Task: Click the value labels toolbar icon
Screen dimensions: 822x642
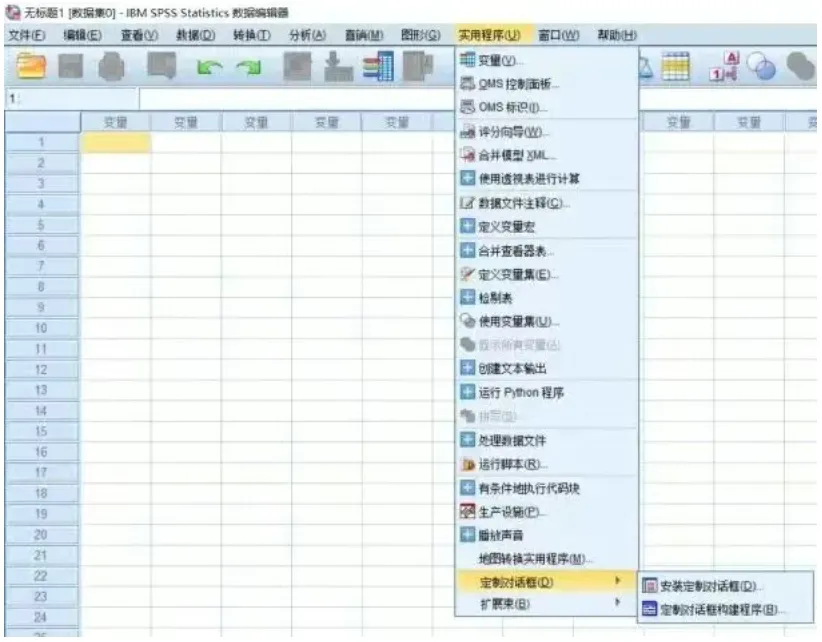Action: pyautogui.click(x=724, y=66)
